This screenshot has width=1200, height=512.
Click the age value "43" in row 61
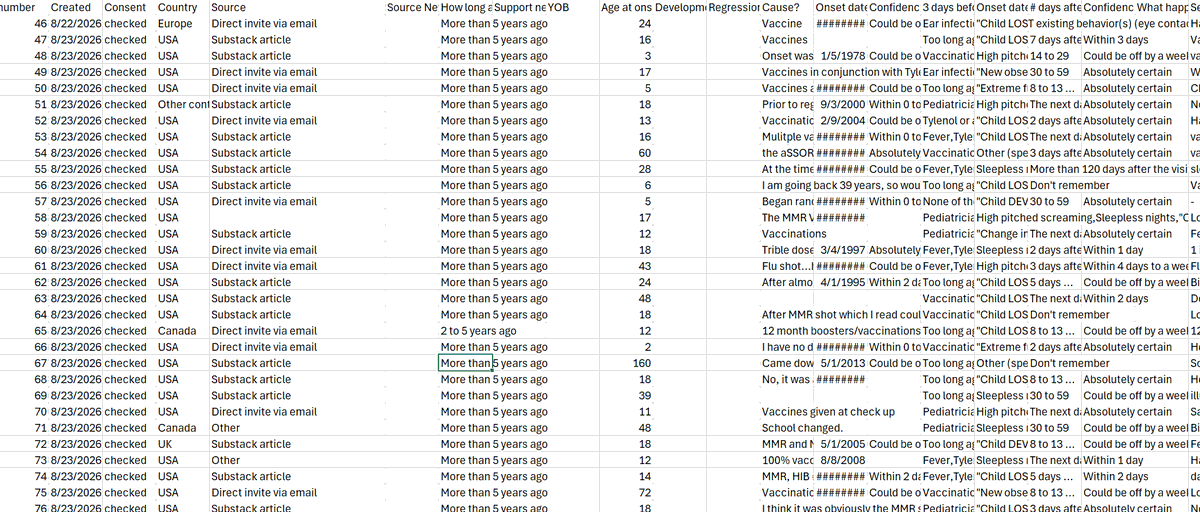tap(625, 266)
